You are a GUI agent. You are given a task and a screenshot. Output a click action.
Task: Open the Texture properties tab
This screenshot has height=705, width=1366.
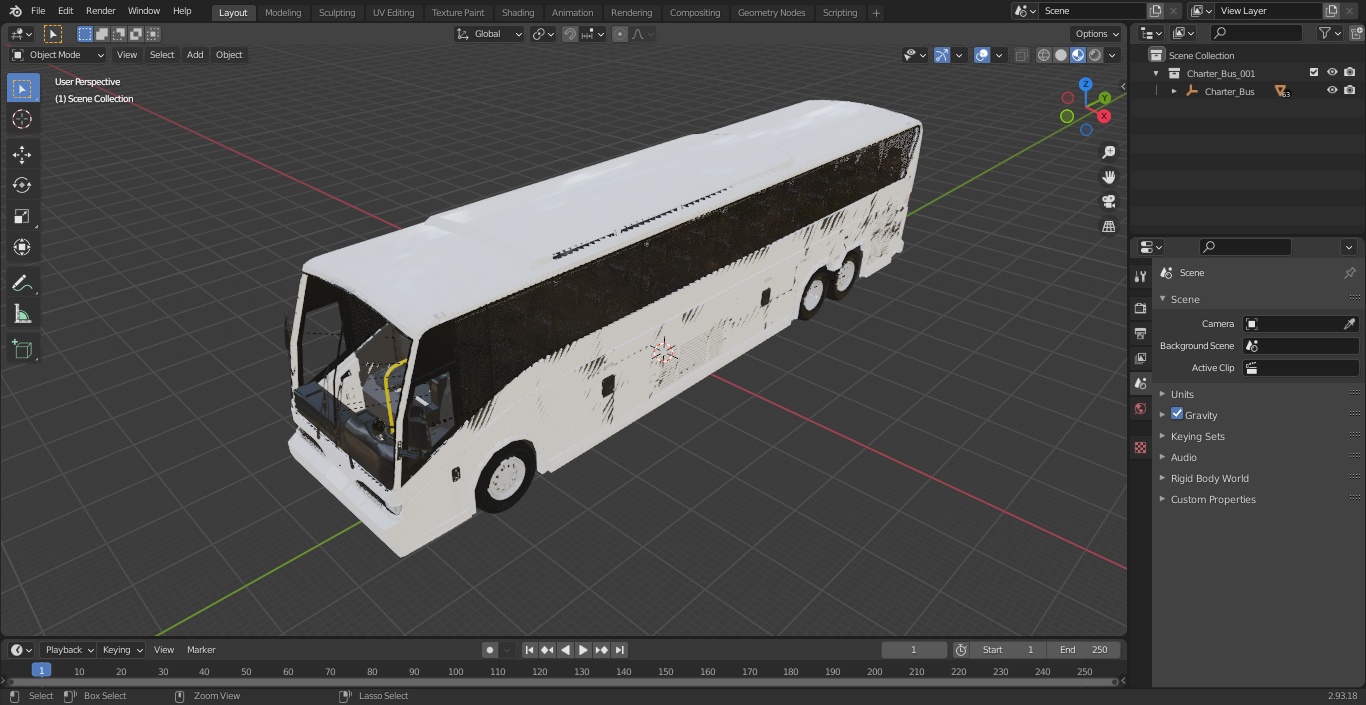[x=1140, y=447]
